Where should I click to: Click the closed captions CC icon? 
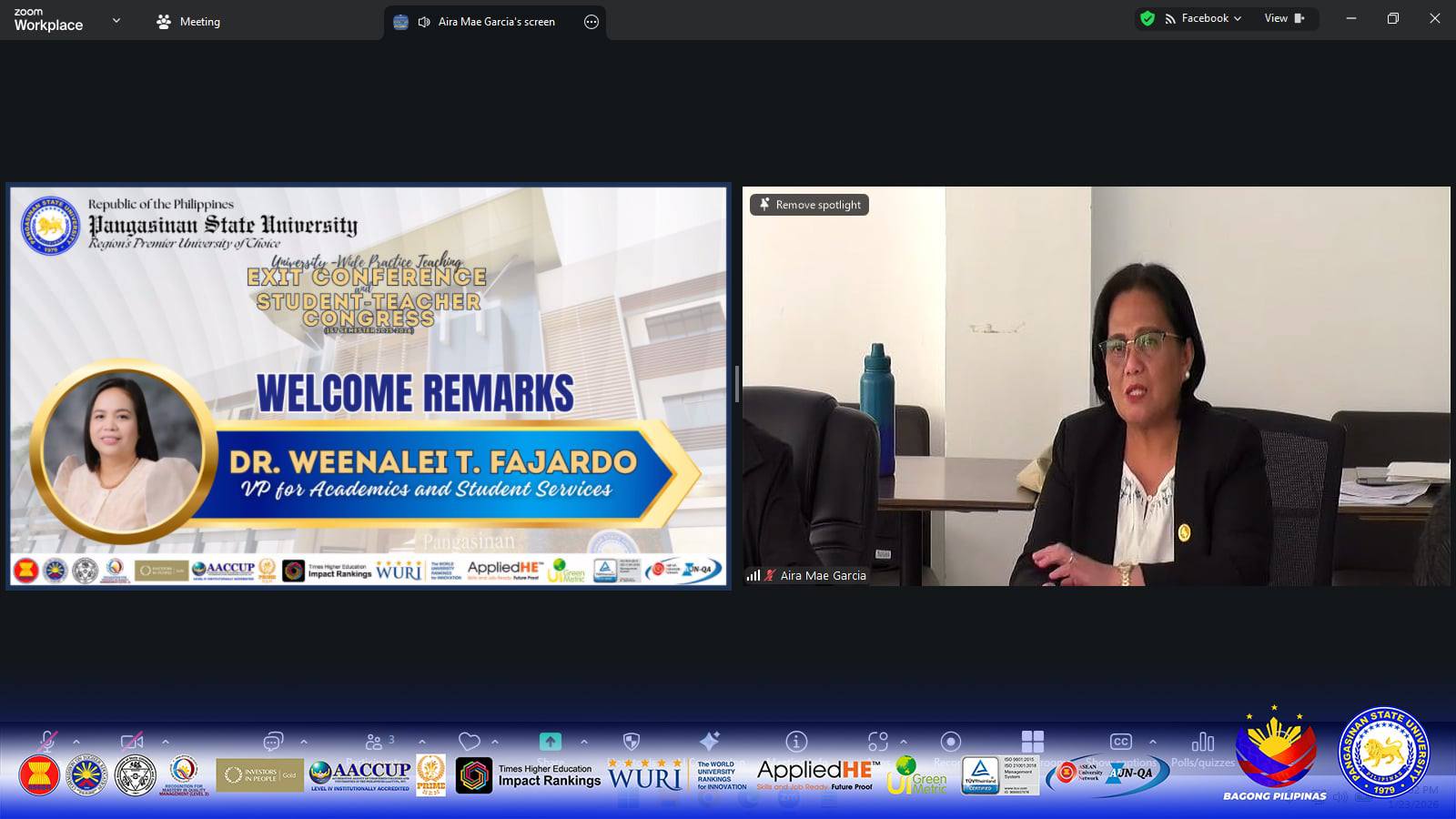1121,742
